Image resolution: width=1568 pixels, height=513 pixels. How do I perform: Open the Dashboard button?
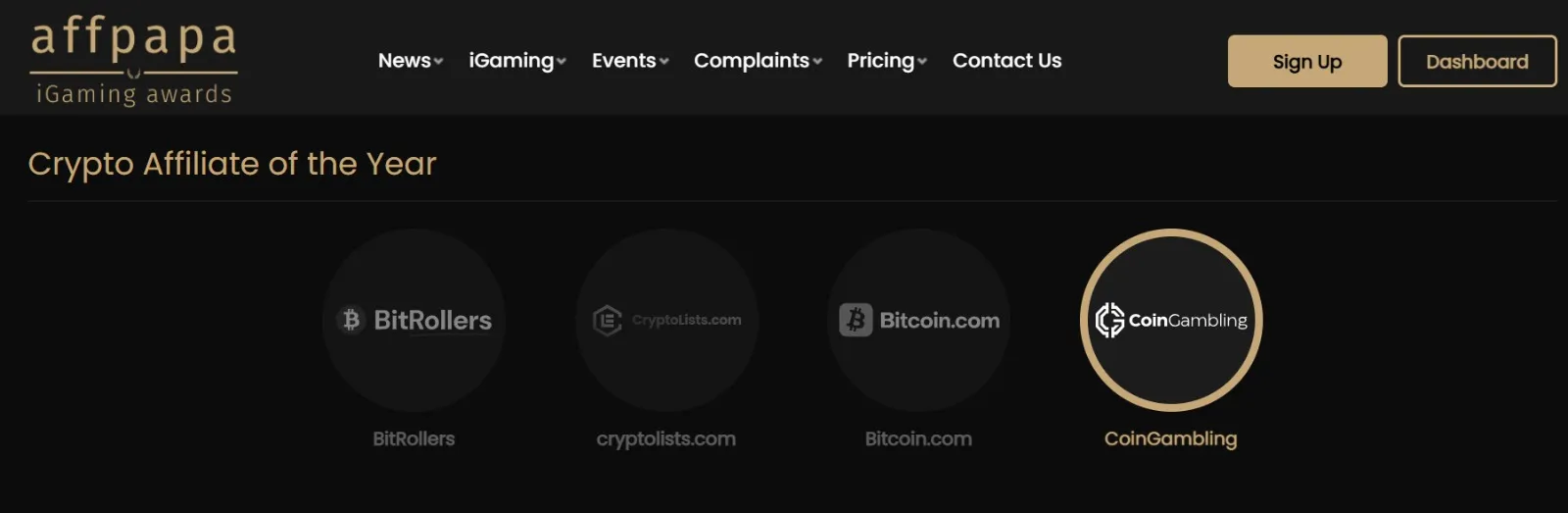click(x=1477, y=61)
